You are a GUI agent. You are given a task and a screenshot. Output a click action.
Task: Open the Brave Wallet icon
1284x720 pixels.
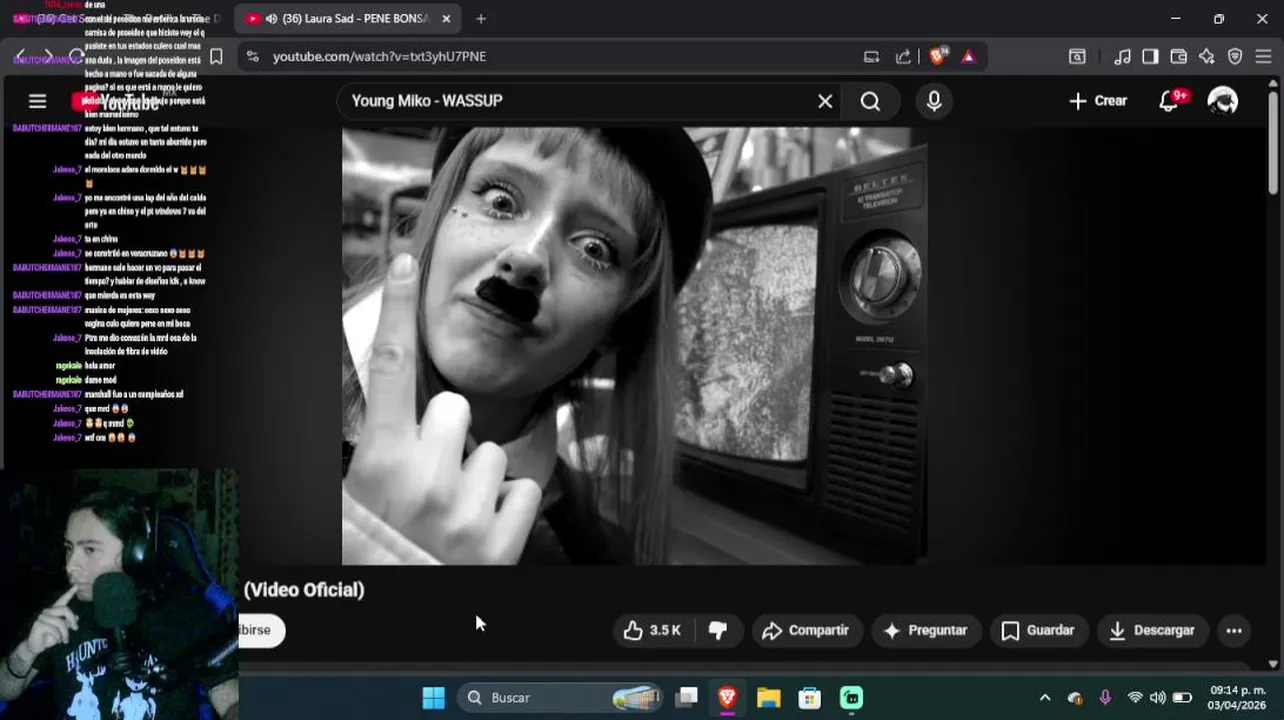(1178, 56)
